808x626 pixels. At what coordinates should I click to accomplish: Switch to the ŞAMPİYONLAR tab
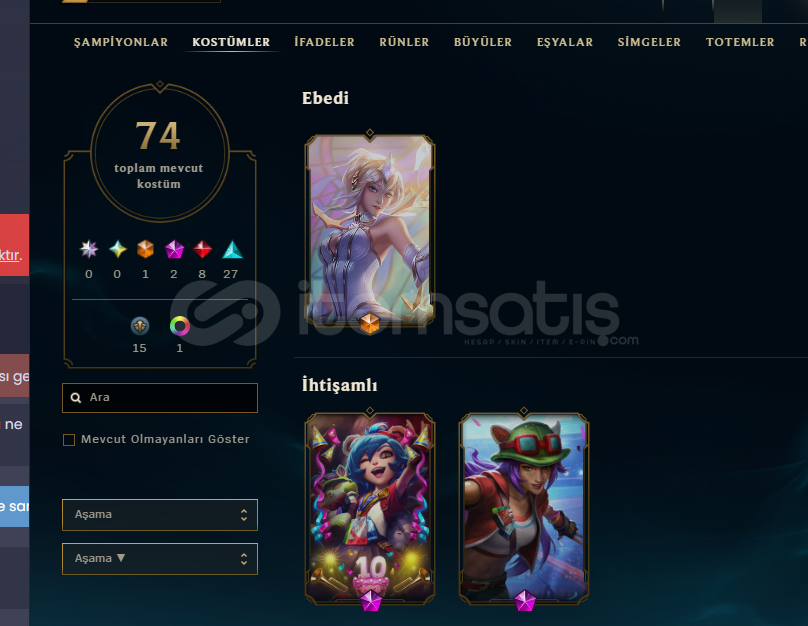pos(121,42)
